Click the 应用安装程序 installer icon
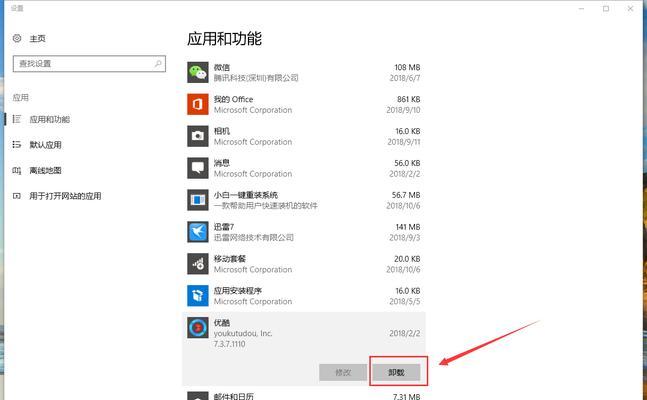Viewport: 647px width, 400px height. pos(198,296)
